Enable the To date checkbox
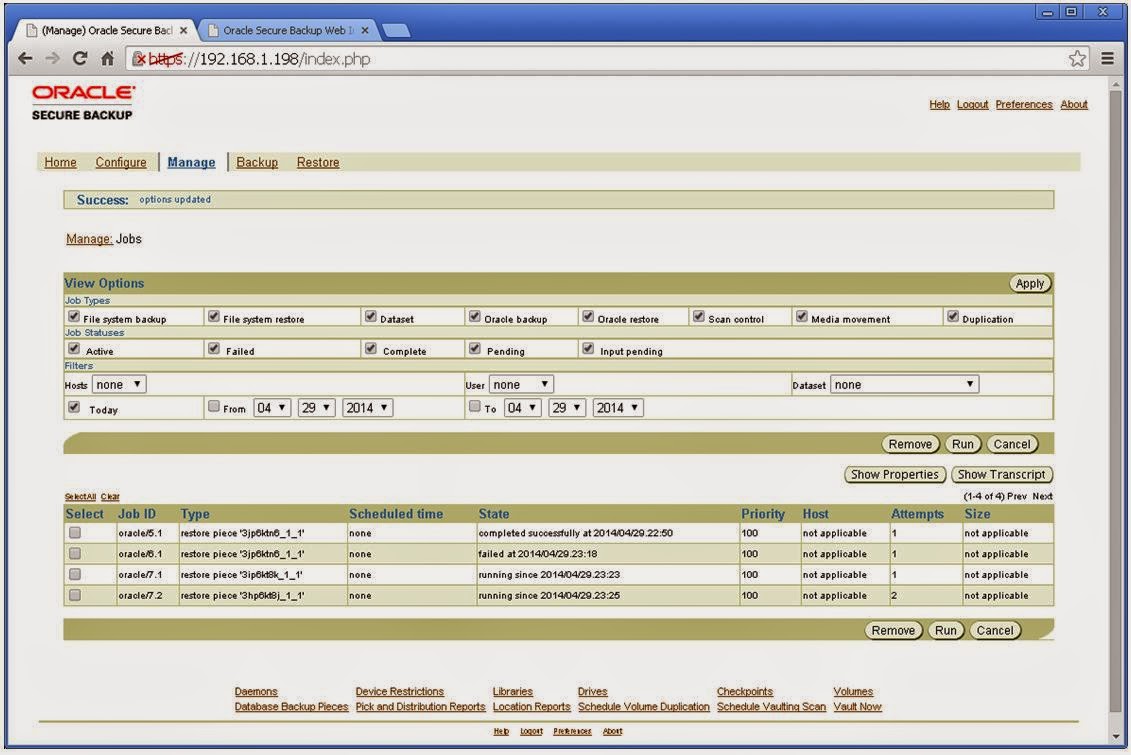The image size is (1131, 755). coord(475,407)
